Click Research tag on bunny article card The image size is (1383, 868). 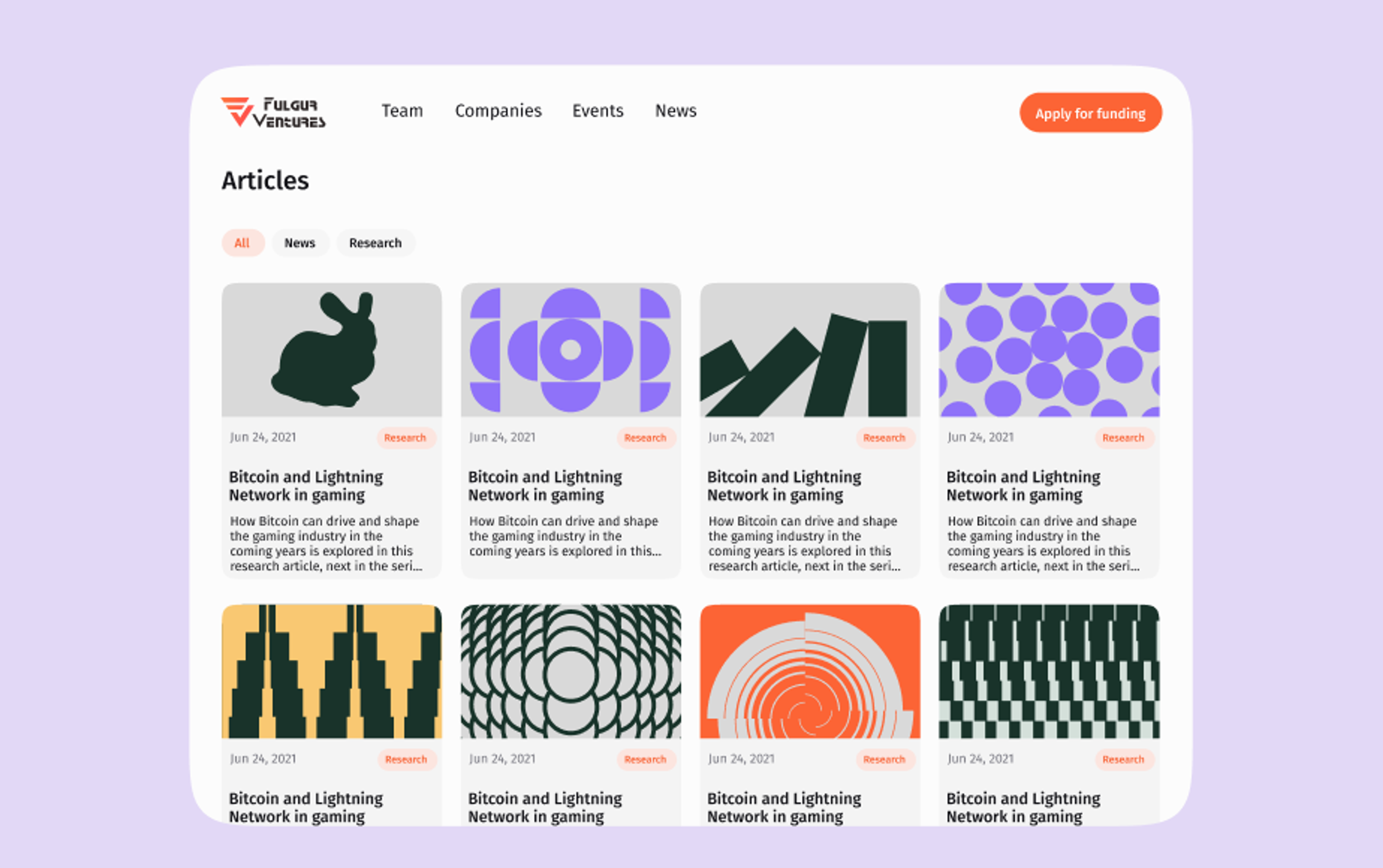pyautogui.click(x=406, y=438)
